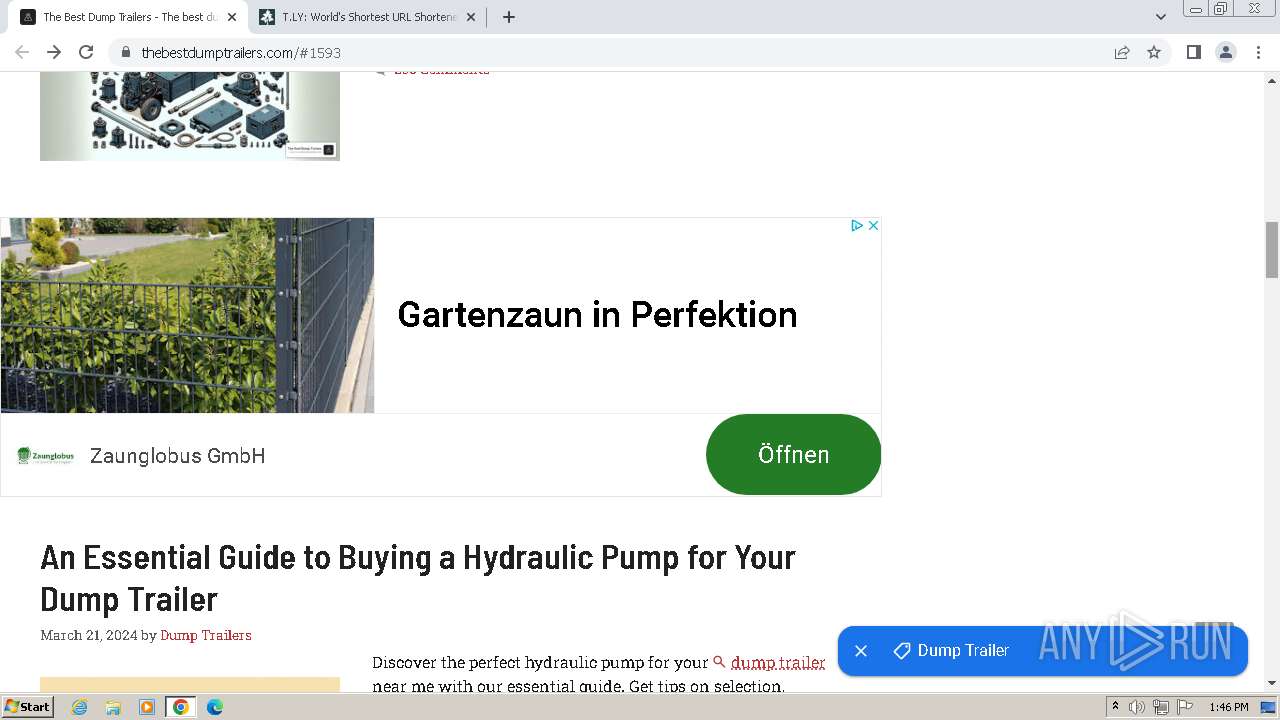The height and width of the screenshot is (720, 1280).
Task: Go back to the previous page
Action: pos(22,52)
